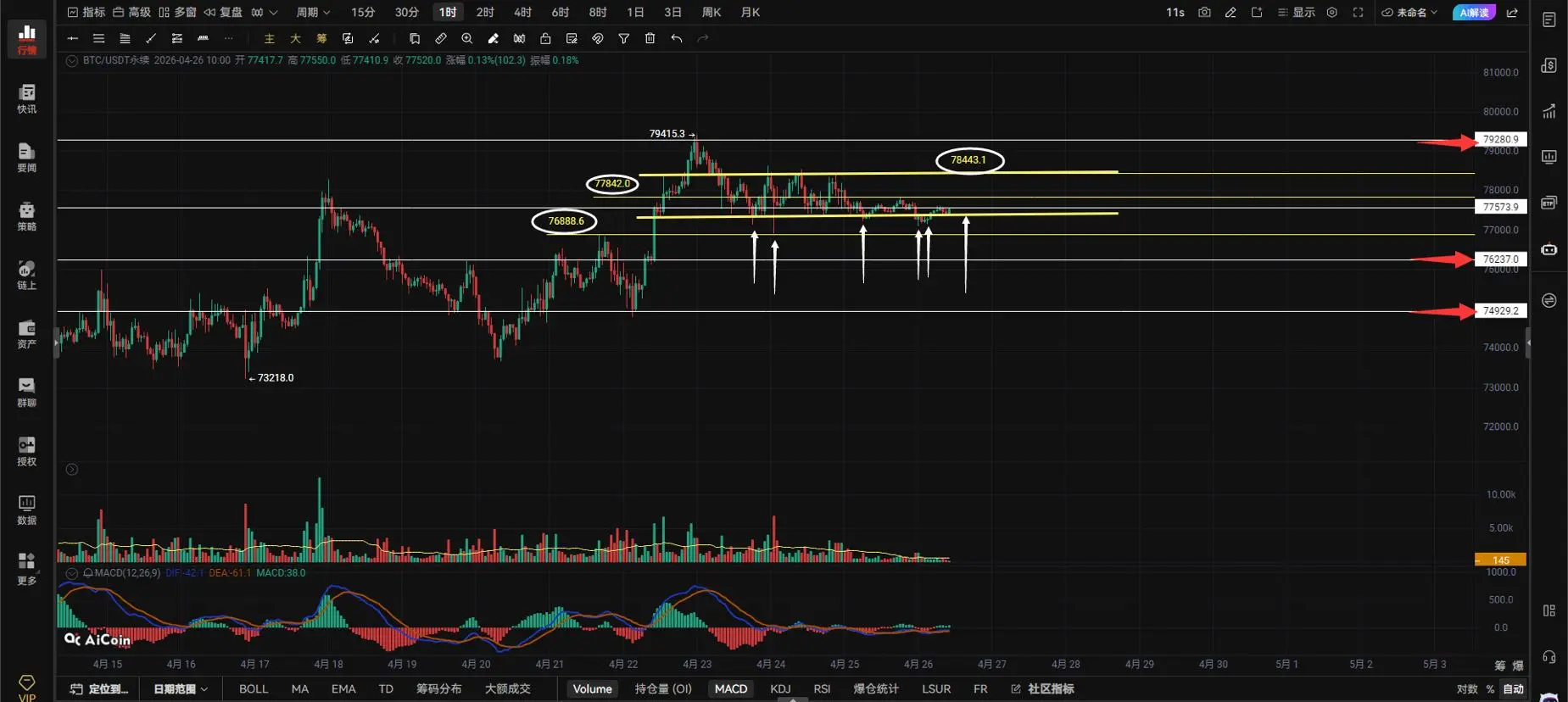Image resolution: width=1568 pixels, height=702 pixels.
Task: Collapse the volume indicator pane
Action: (x=72, y=470)
